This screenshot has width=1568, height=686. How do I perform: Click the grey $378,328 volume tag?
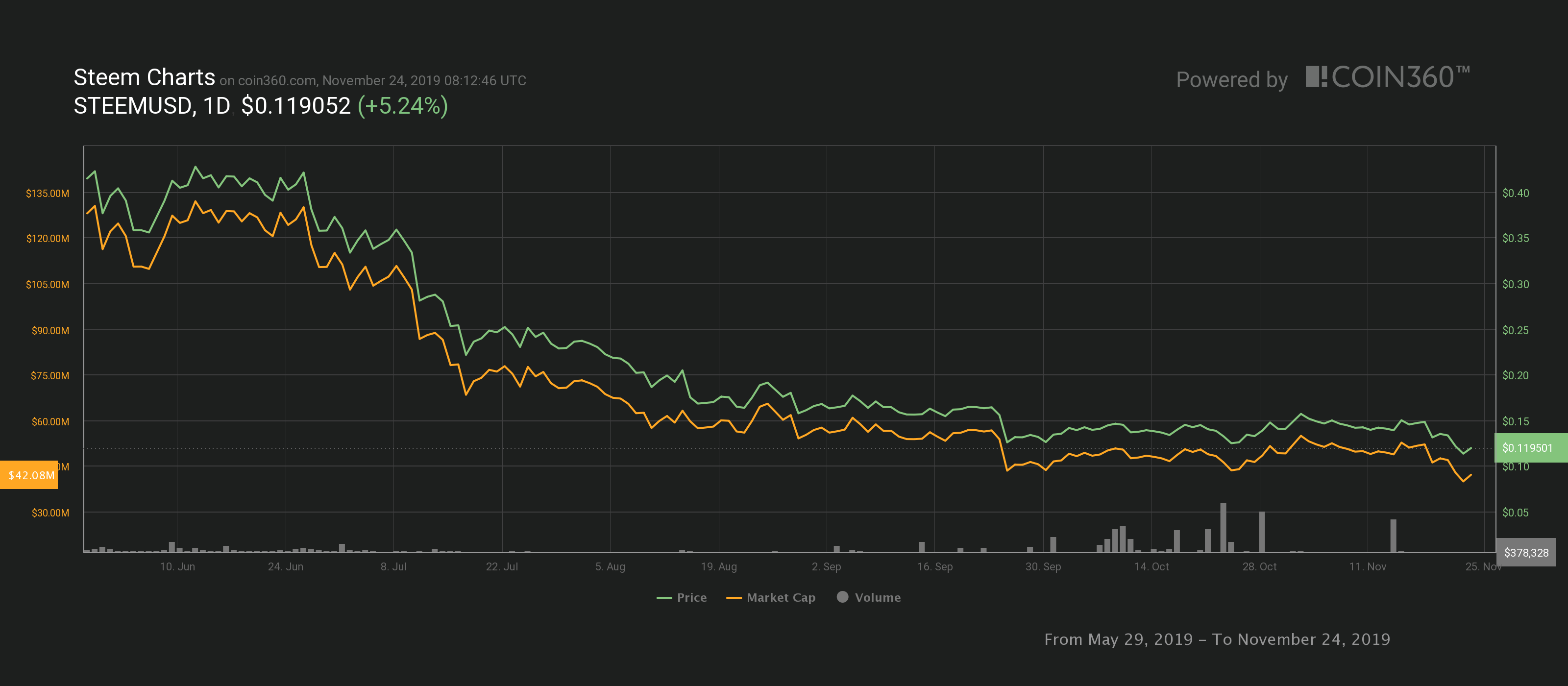pyautogui.click(x=1526, y=553)
